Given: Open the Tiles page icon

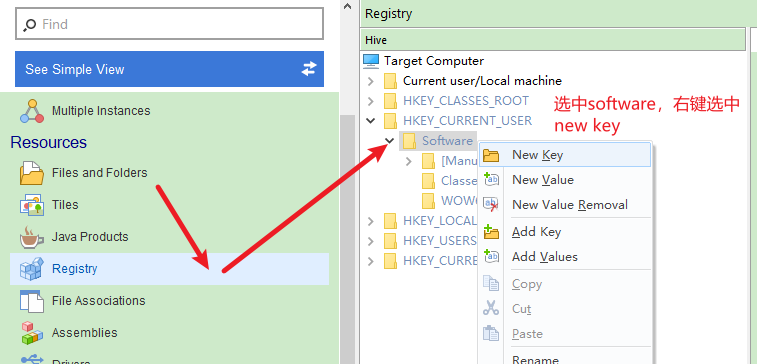Looking at the screenshot, I should [32, 205].
